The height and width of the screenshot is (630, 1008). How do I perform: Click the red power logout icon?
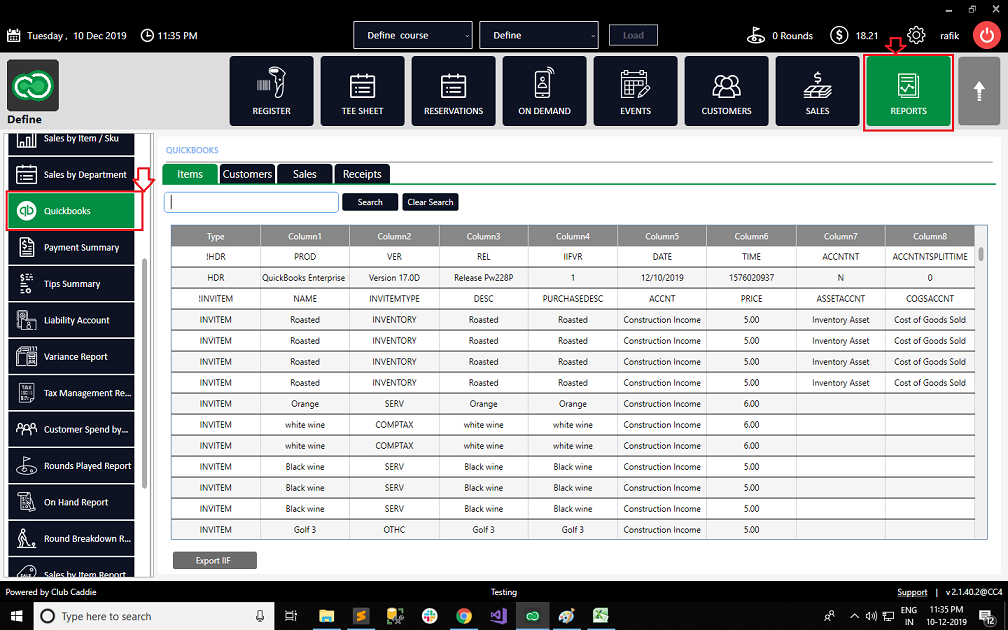click(x=986, y=35)
